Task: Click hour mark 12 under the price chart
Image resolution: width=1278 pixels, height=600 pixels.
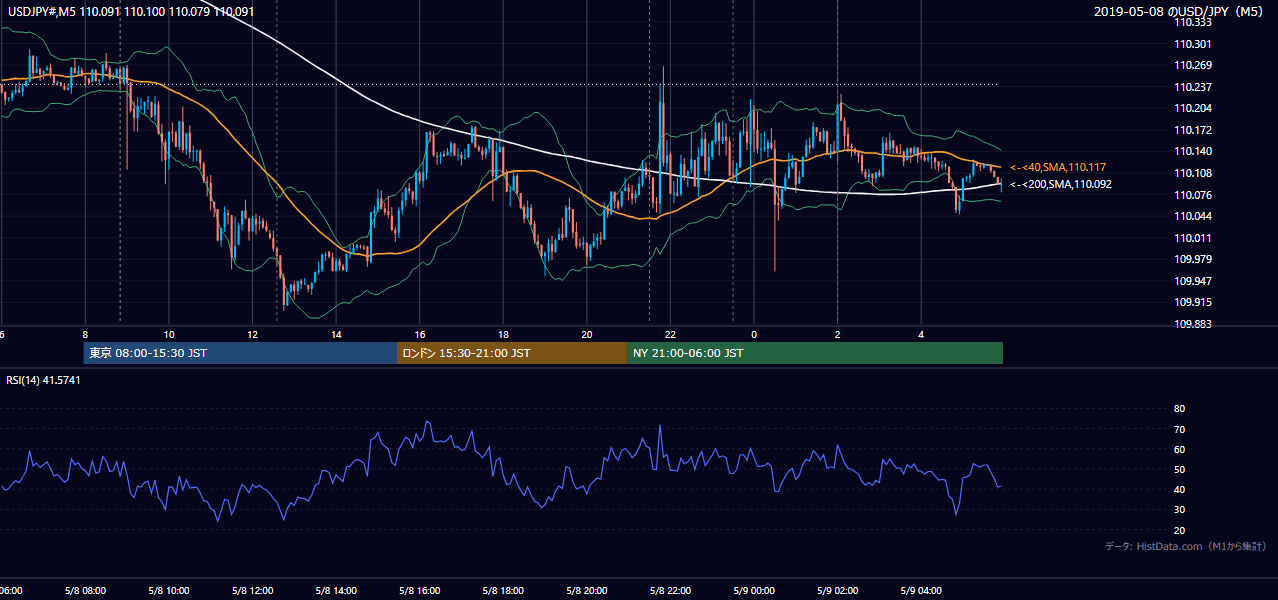Action: pos(253,334)
